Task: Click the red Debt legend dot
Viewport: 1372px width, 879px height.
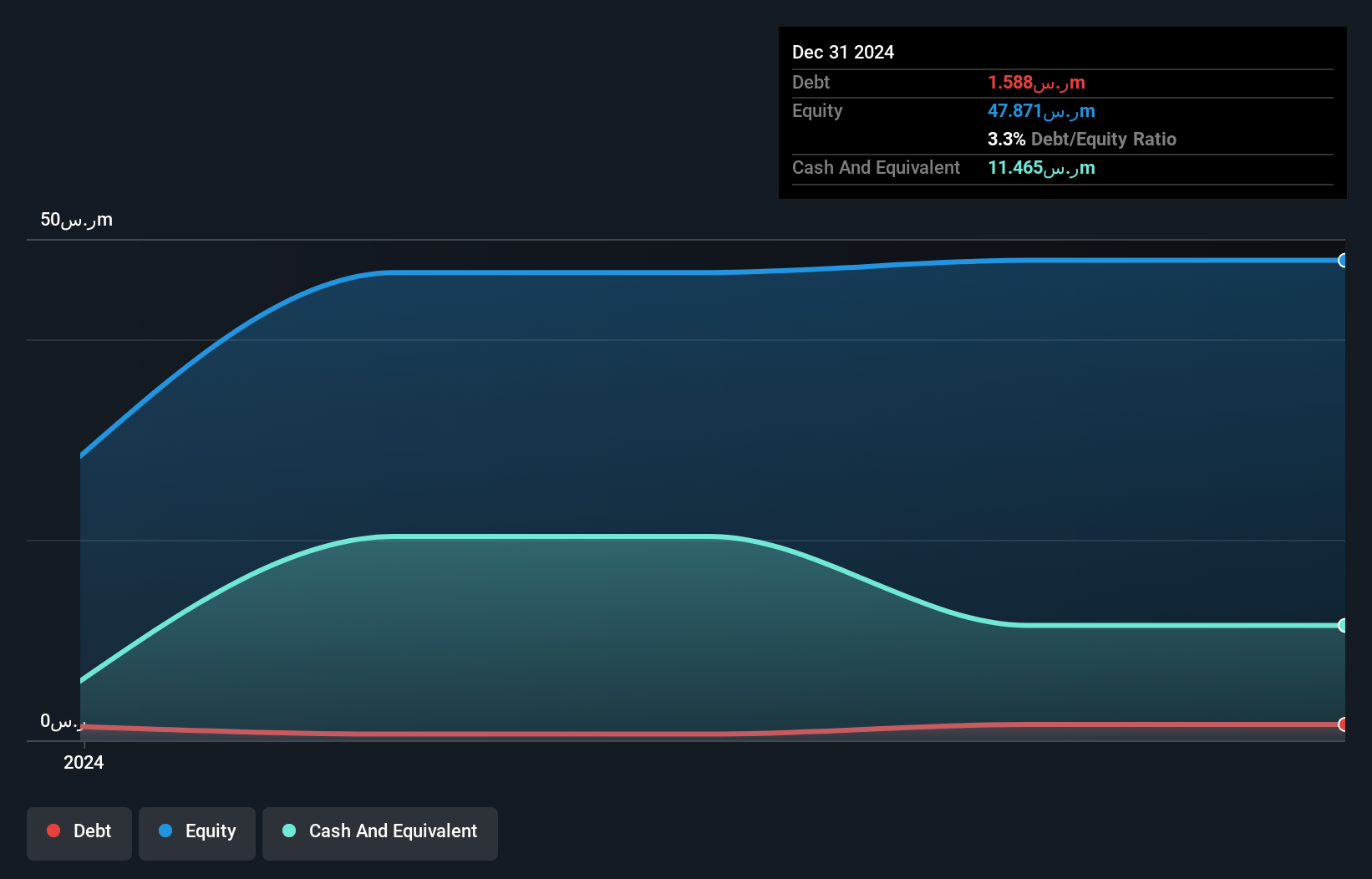Action: (53, 831)
